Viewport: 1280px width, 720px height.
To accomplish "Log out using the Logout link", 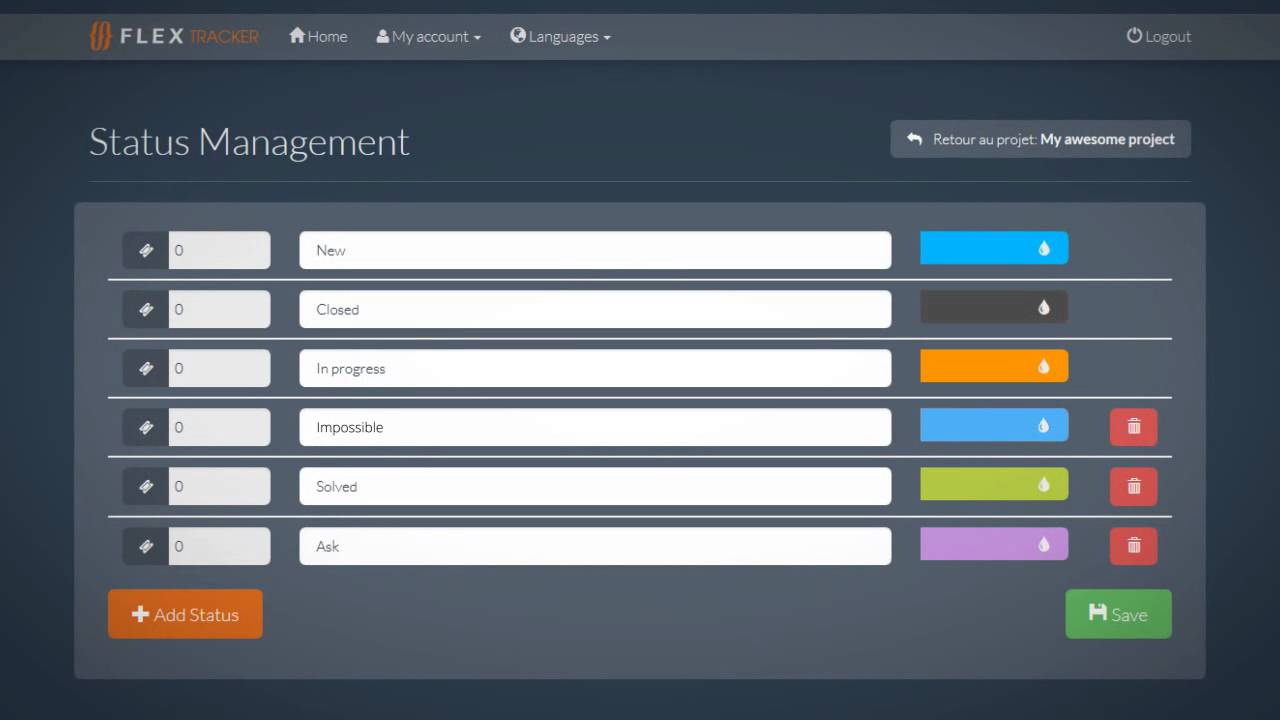I will [1159, 36].
